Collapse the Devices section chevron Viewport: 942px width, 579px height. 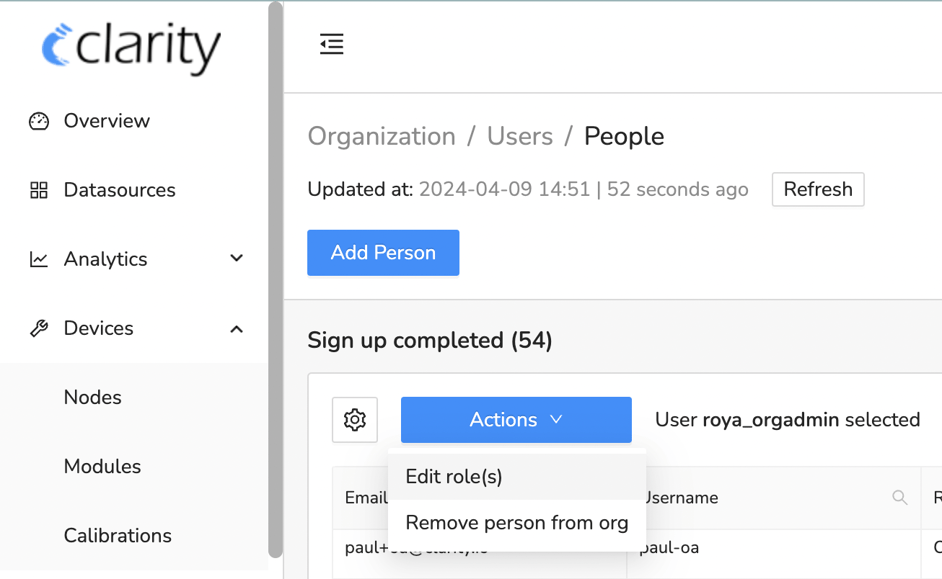coord(236,327)
